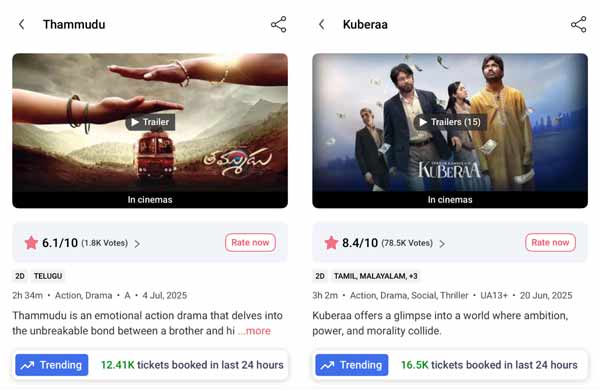Select the TAMIL, MALAYALAM, +3 tag
The height and width of the screenshot is (390, 600).
coord(375,276)
